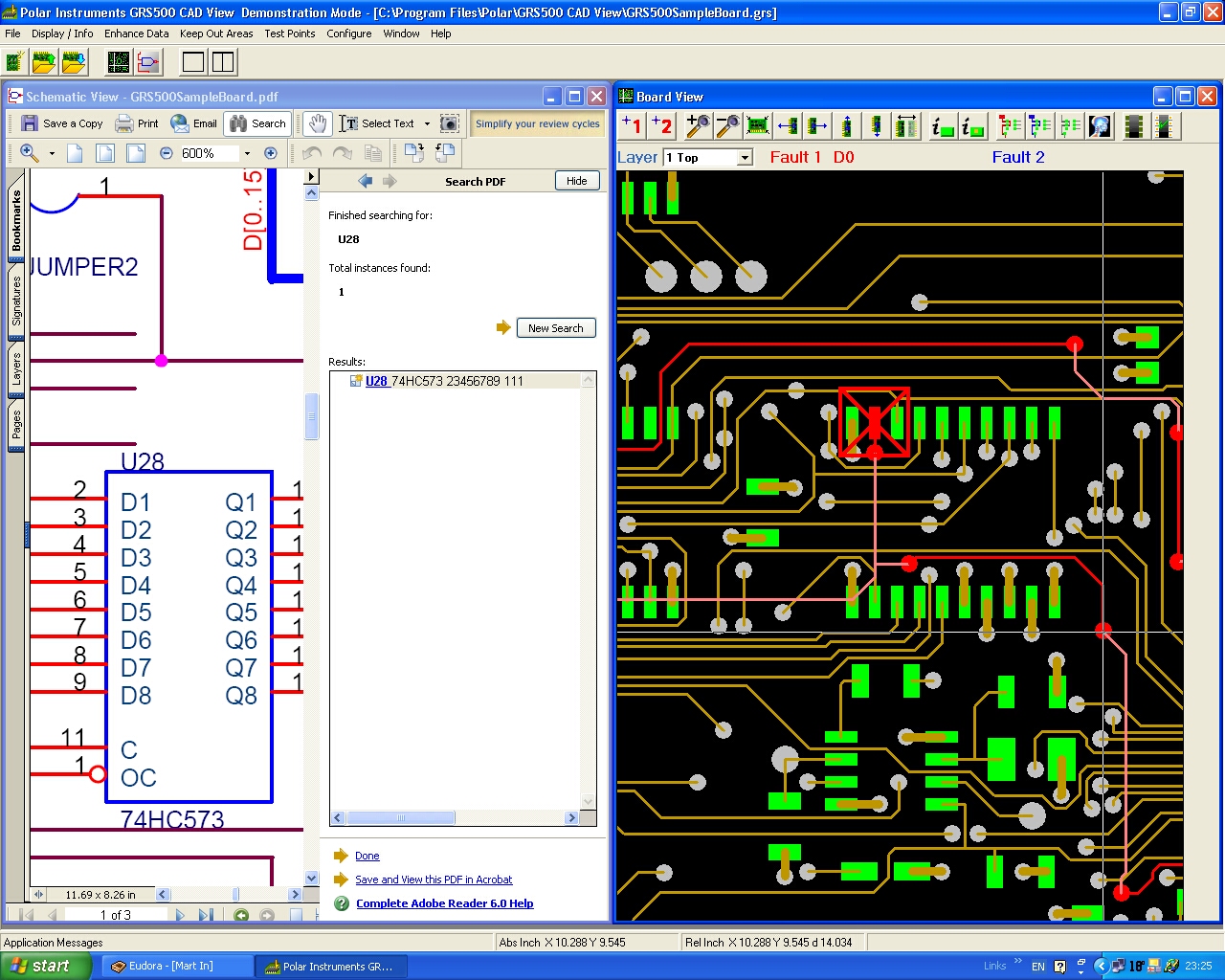Click the red net trace icon
The height and width of the screenshot is (980, 1225).
tap(1010, 125)
